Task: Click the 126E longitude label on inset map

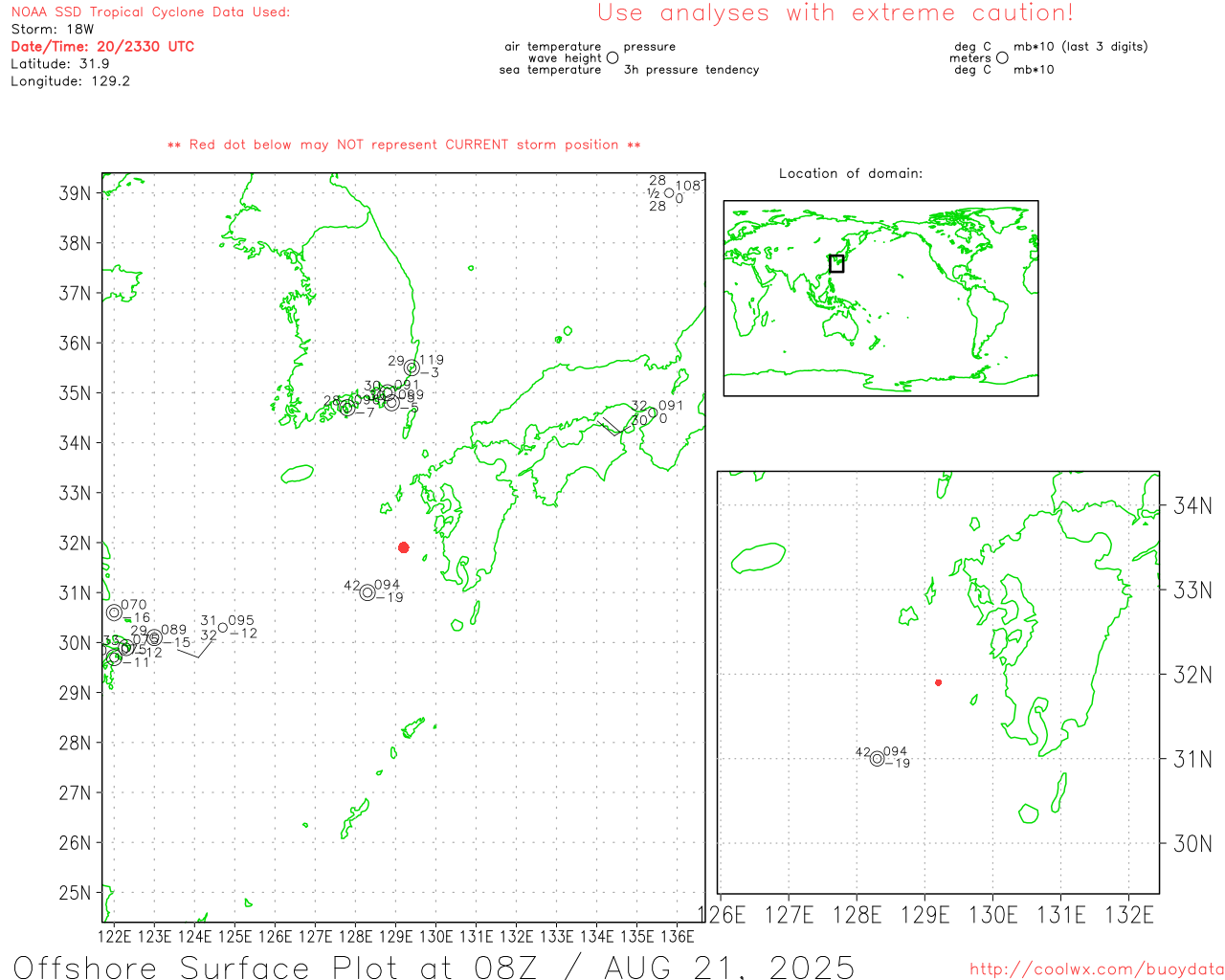Action: click(x=722, y=915)
